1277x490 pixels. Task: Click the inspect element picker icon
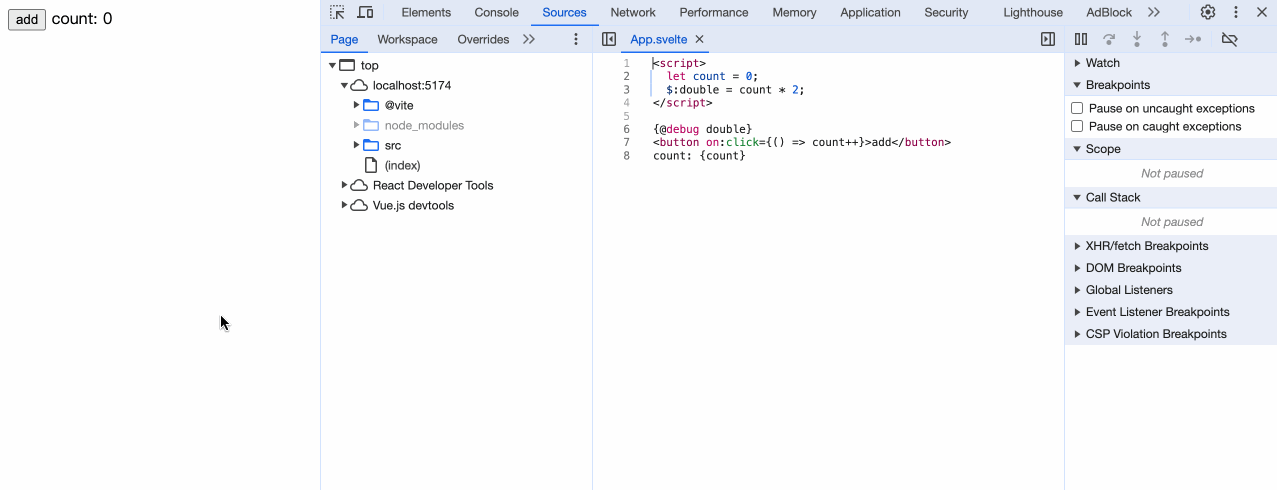tap(337, 12)
